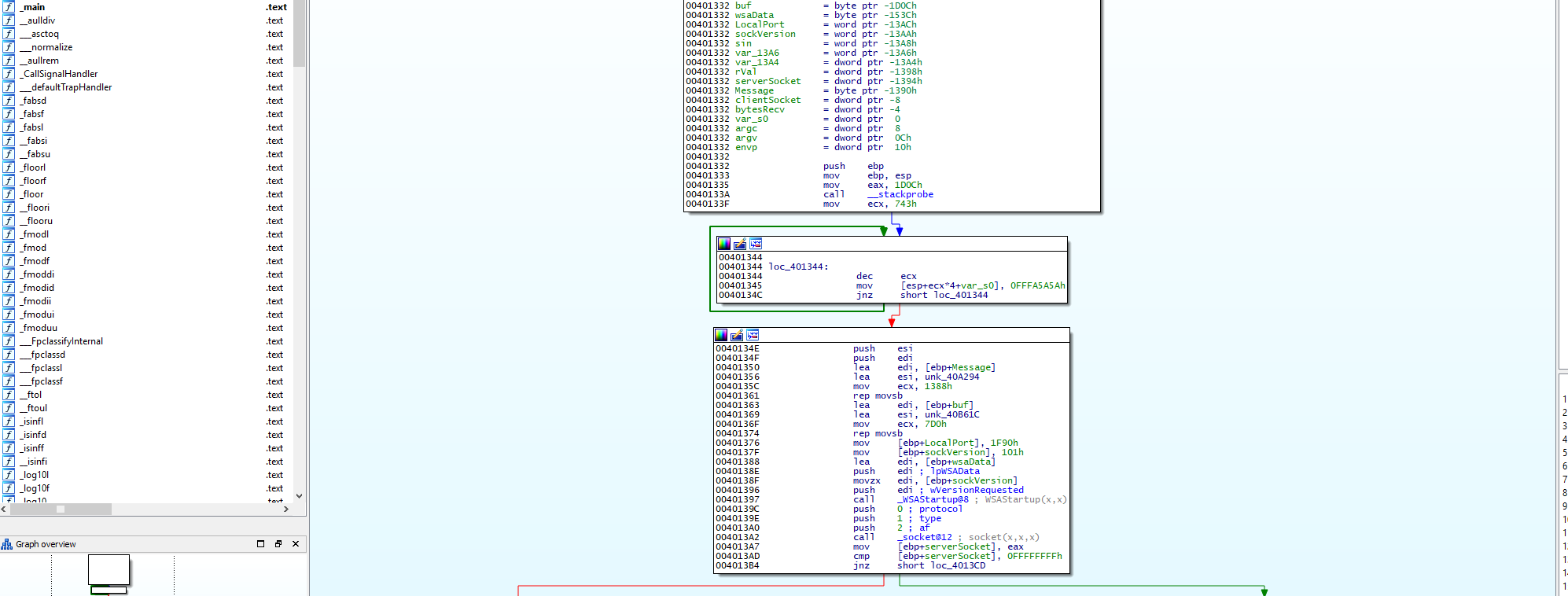Click group nodes icon on loc_401344 block
Screen dimensions: 1568x596
point(756,244)
